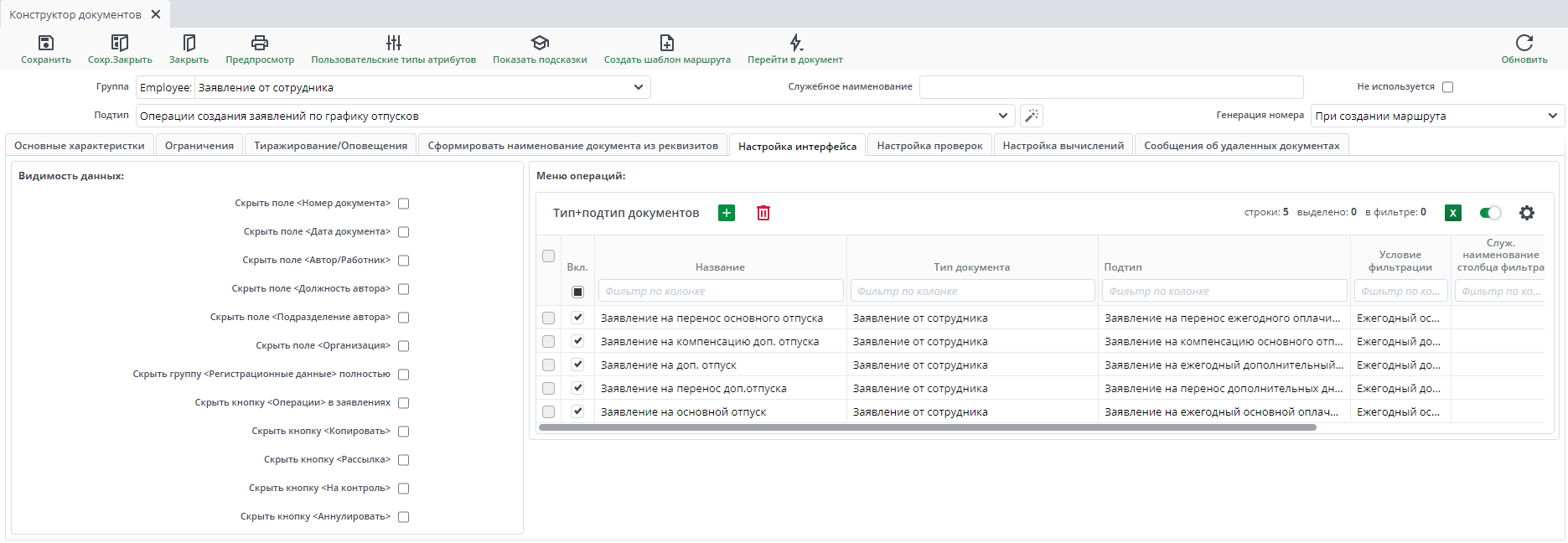Viewport: 1568px width, 543px height.
Task: Expand the Подтип dropdown
Action: pyautogui.click(x=1002, y=116)
